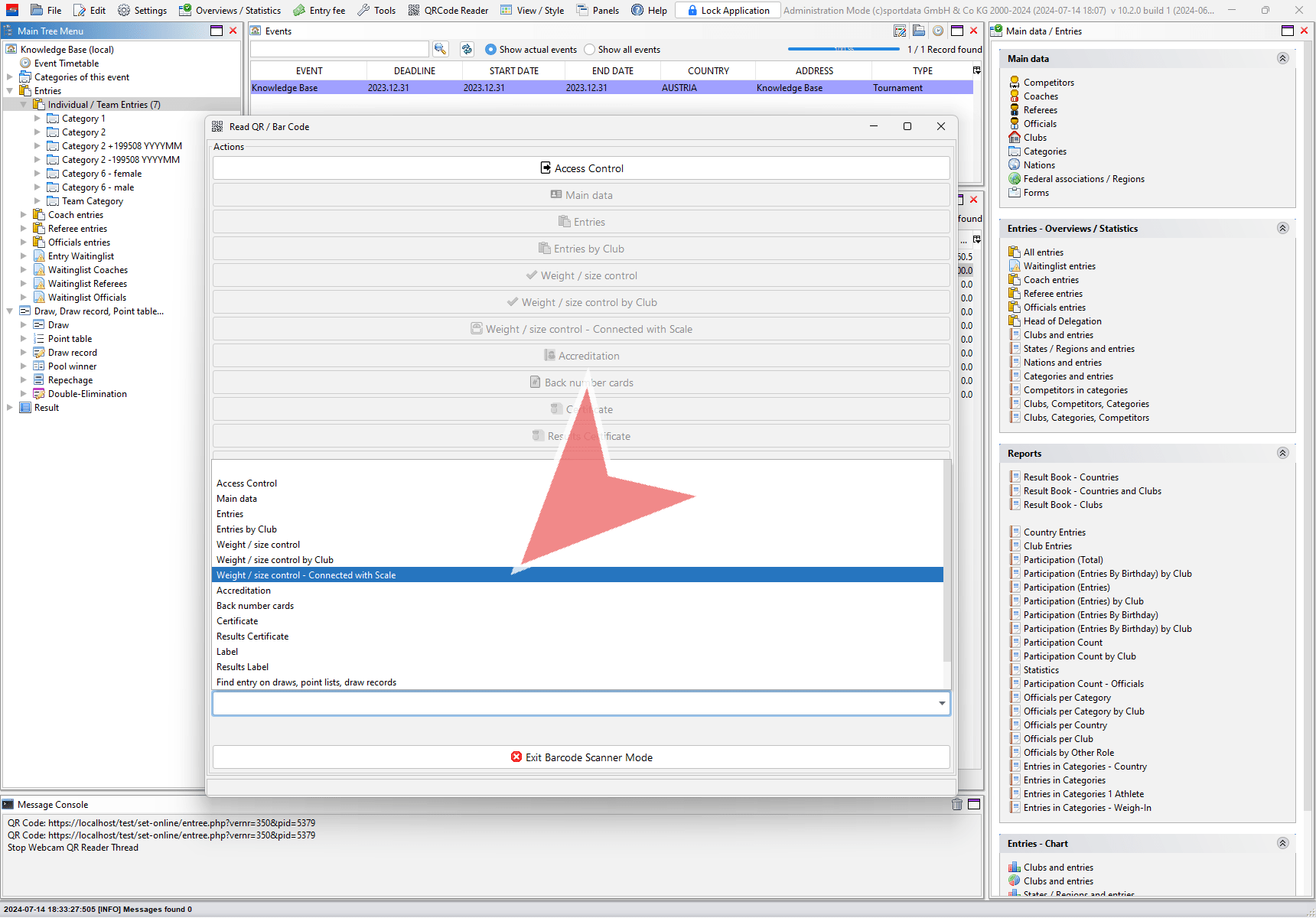
Task: Click the magnifier search icon in Events
Action: click(x=440, y=49)
